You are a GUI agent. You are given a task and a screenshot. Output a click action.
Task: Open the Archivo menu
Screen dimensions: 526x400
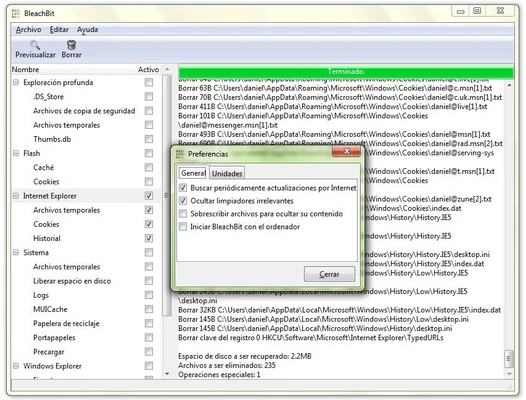tap(29, 30)
